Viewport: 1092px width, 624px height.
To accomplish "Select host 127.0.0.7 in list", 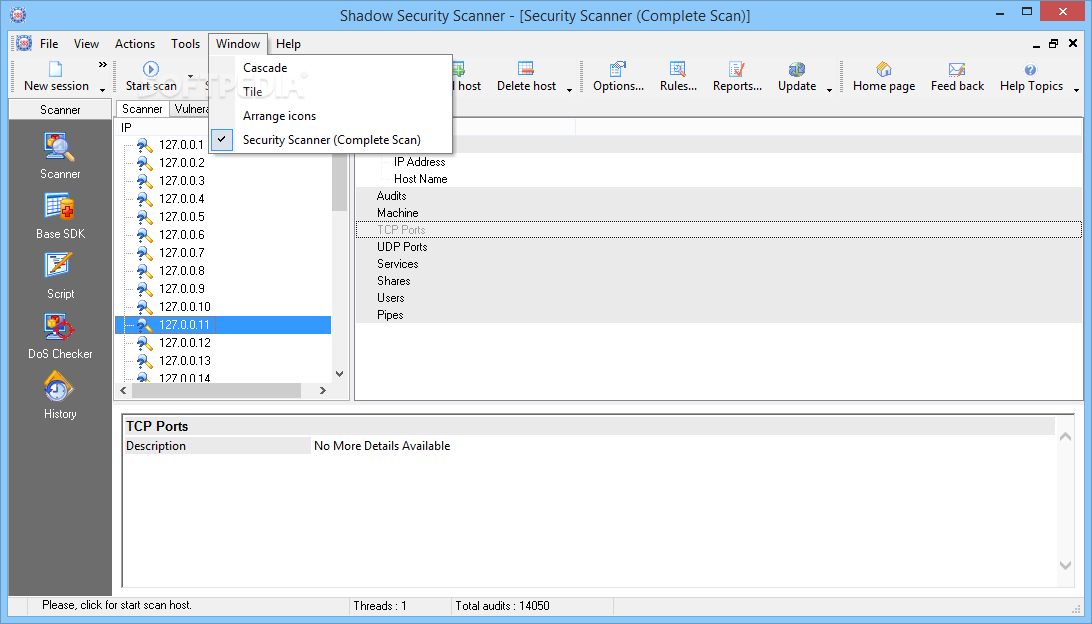I will coord(182,253).
